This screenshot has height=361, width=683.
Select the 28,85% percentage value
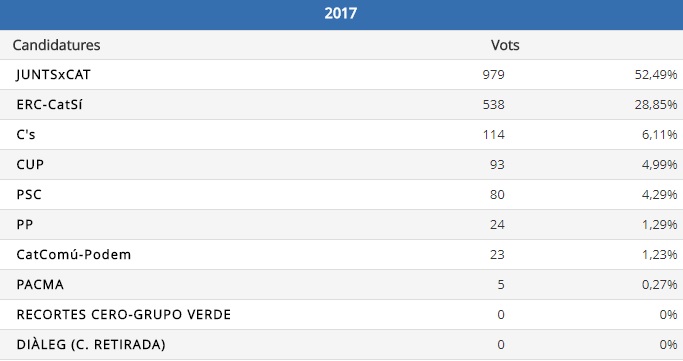coord(656,105)
